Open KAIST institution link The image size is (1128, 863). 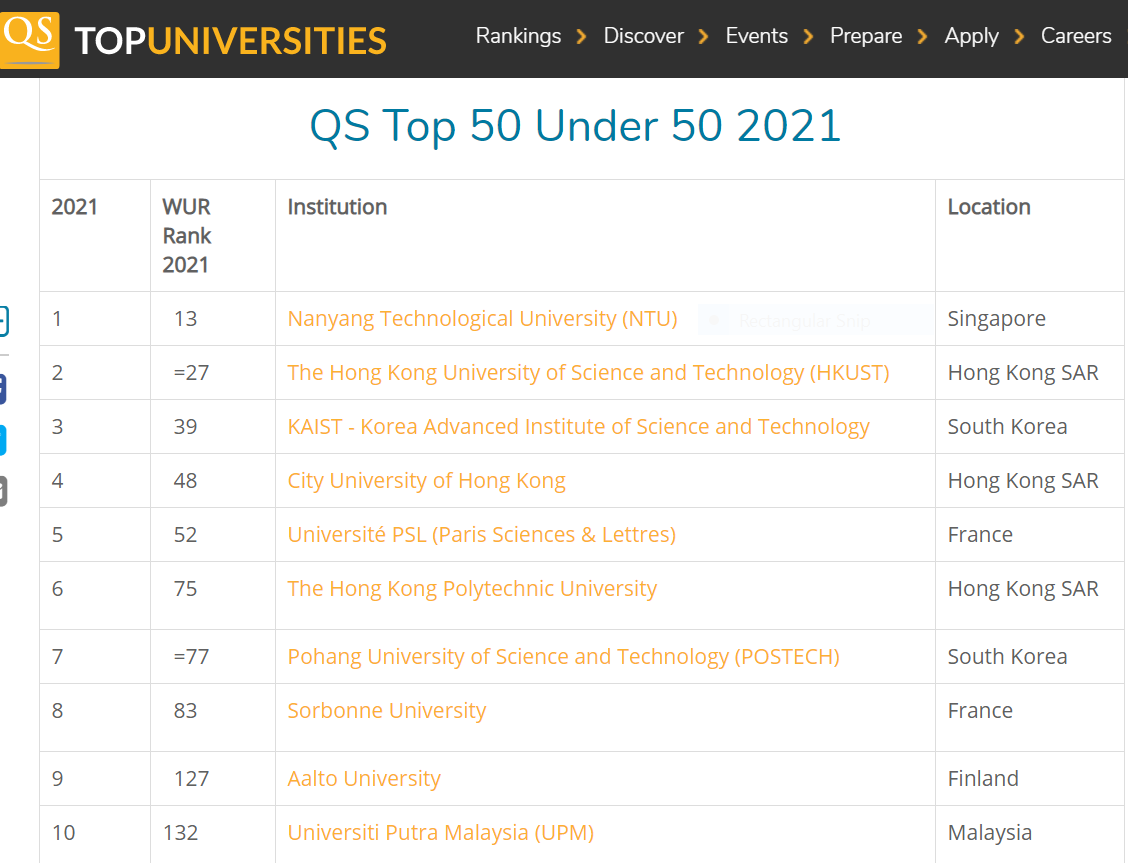[x=578, y=426]
